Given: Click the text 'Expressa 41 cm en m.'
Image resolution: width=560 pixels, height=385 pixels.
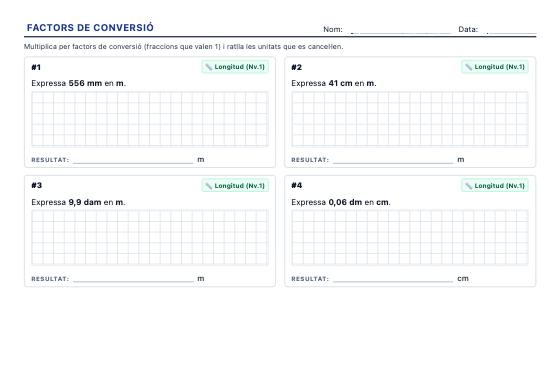Looking at the screenshot, I should 334,83.
